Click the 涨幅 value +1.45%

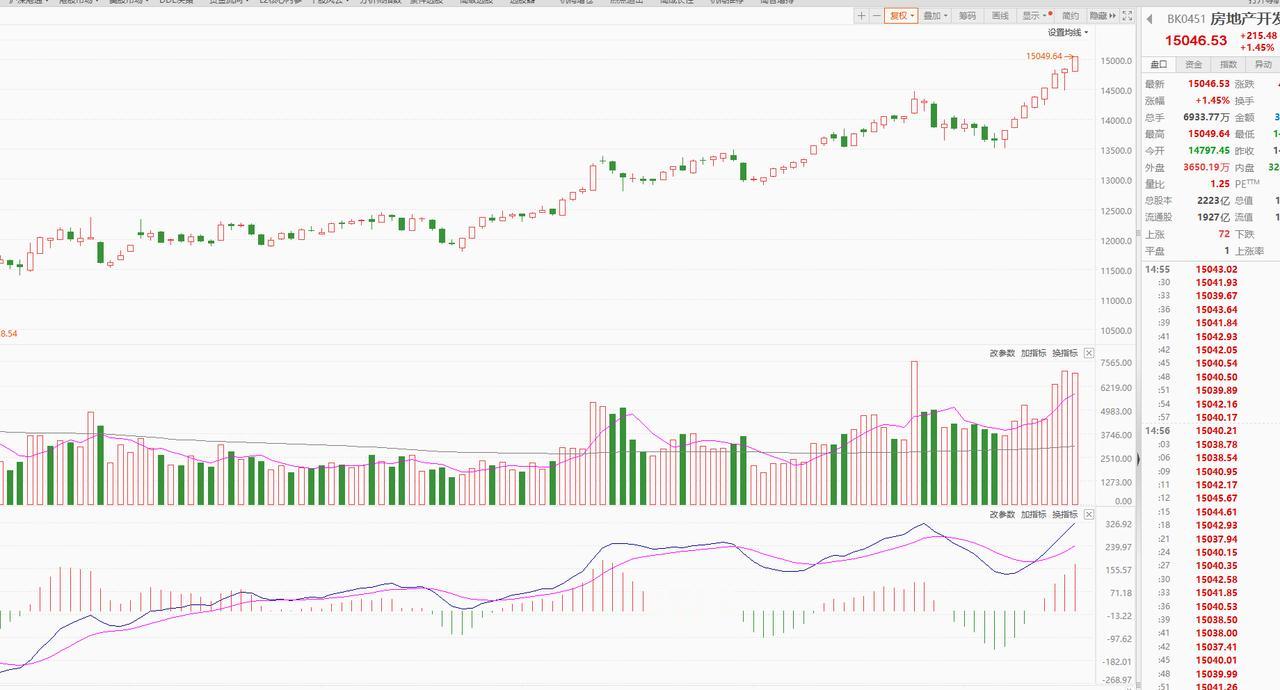click(1211, 101)
